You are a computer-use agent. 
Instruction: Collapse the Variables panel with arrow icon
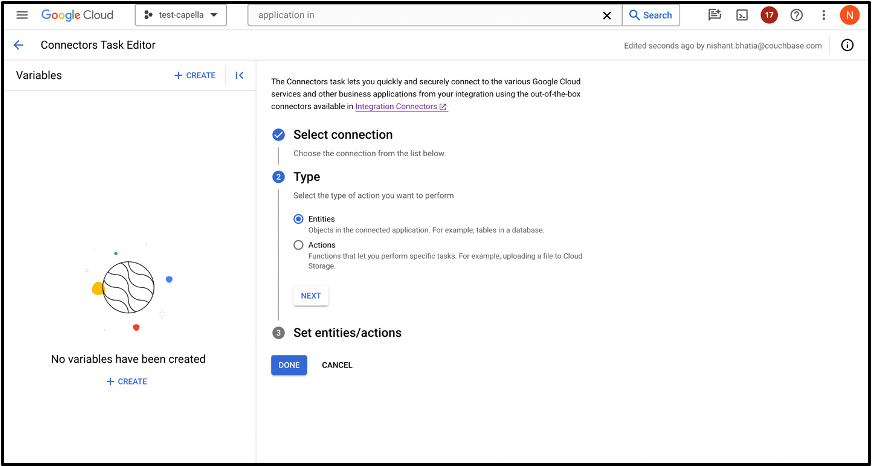tap(239, 76)
